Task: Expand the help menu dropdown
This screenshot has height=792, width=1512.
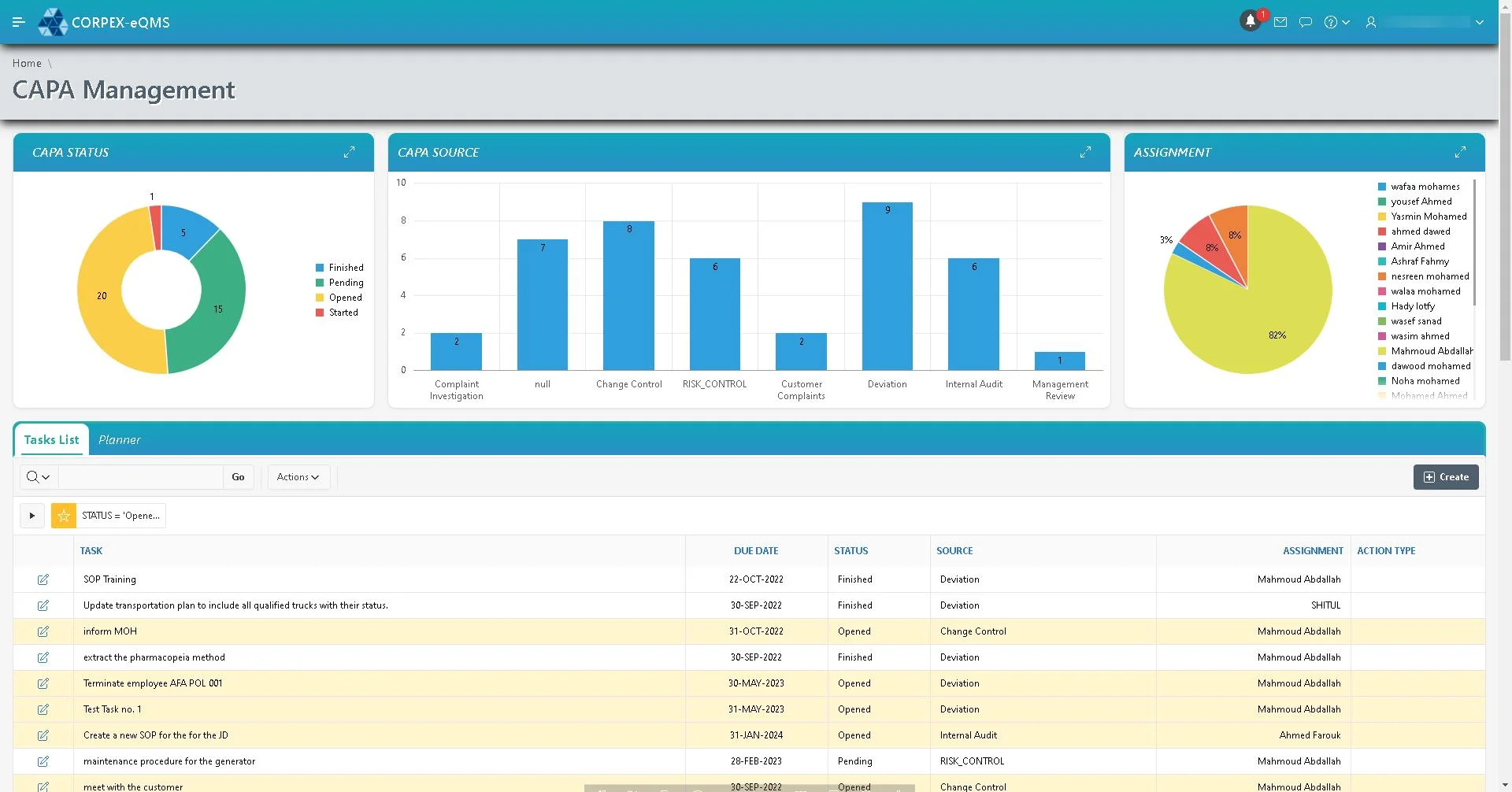Action: coord(1336,22)
